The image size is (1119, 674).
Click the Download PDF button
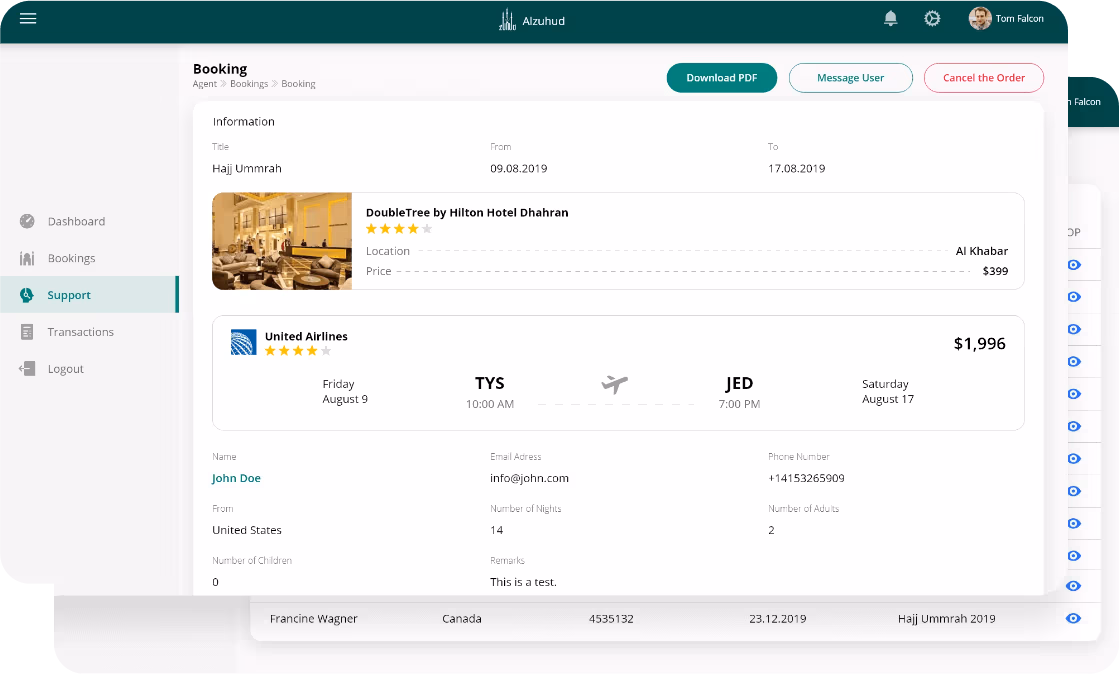click(x=721, y=78)
